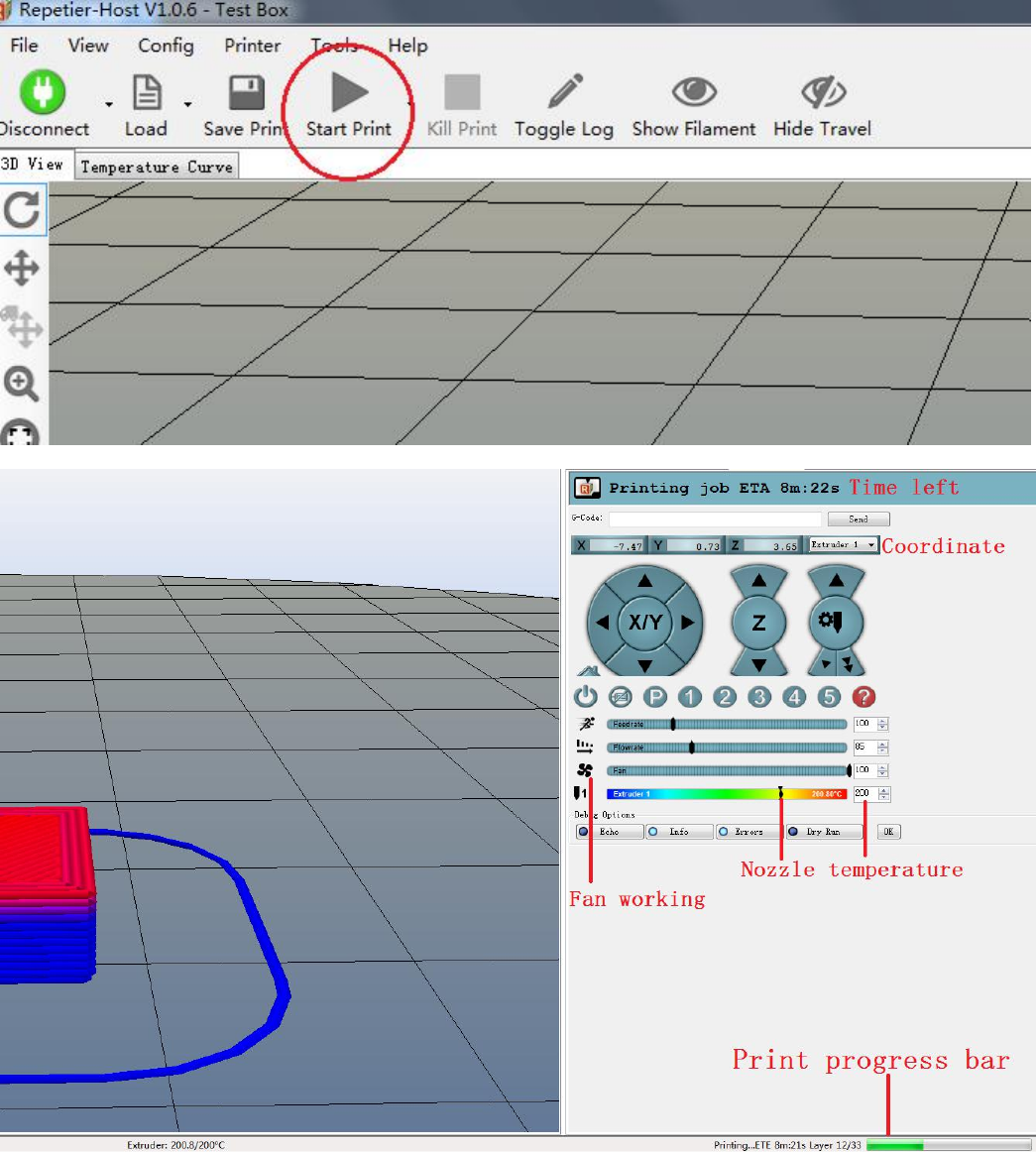
Task: Run script button 1
Action: [689, 697]
